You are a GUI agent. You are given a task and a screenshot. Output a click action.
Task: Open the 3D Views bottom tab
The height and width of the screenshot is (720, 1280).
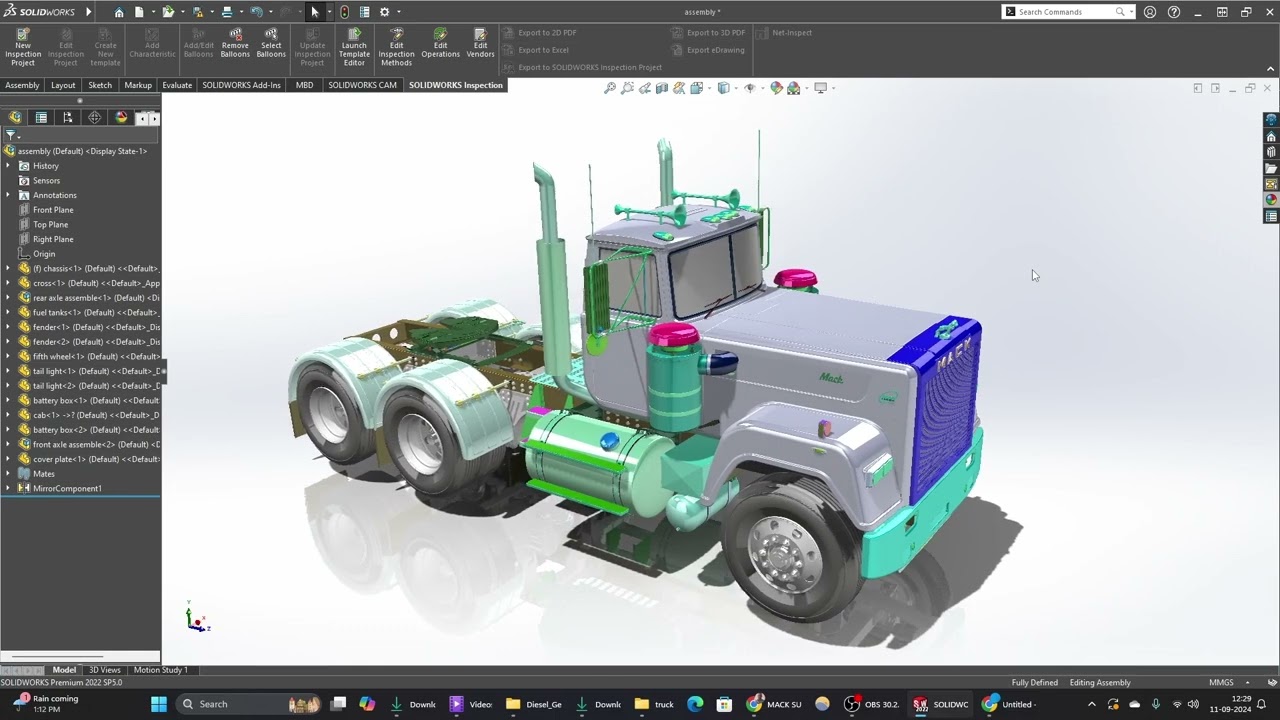point(104,670)
